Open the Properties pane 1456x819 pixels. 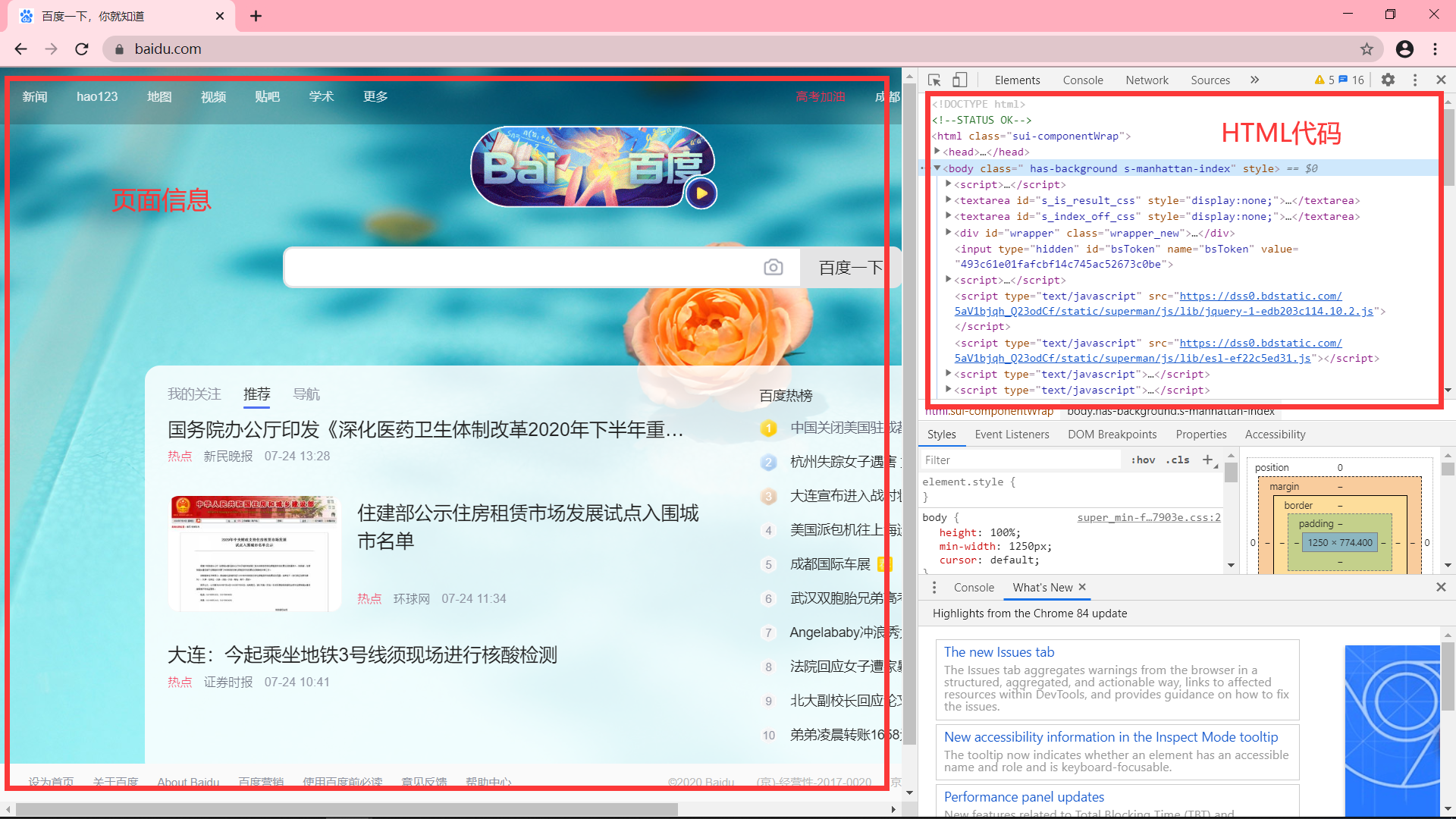pos(1201,435)
